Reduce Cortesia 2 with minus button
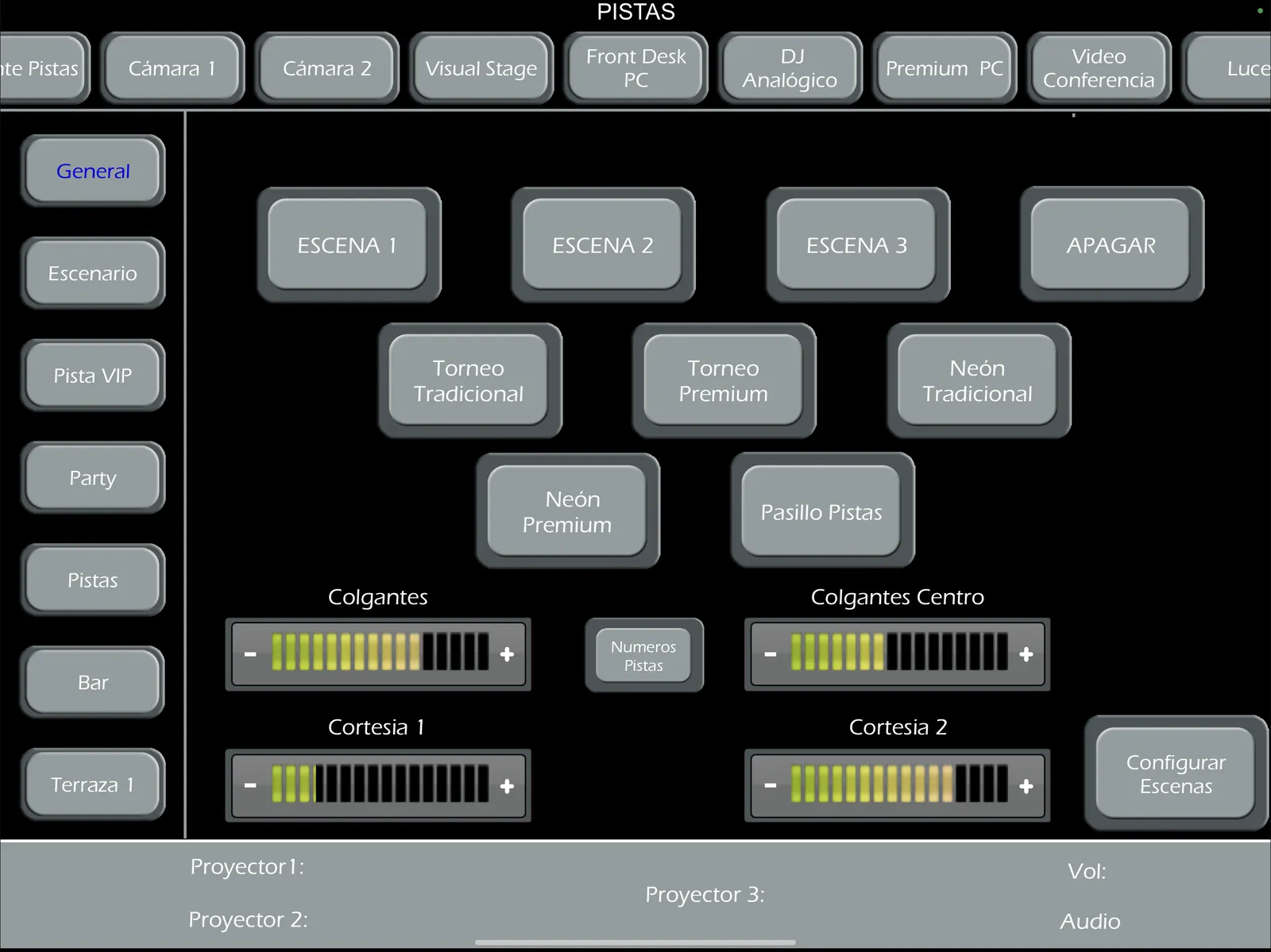1271x952 pixels. pyautogui.click(x=770, y=786)
